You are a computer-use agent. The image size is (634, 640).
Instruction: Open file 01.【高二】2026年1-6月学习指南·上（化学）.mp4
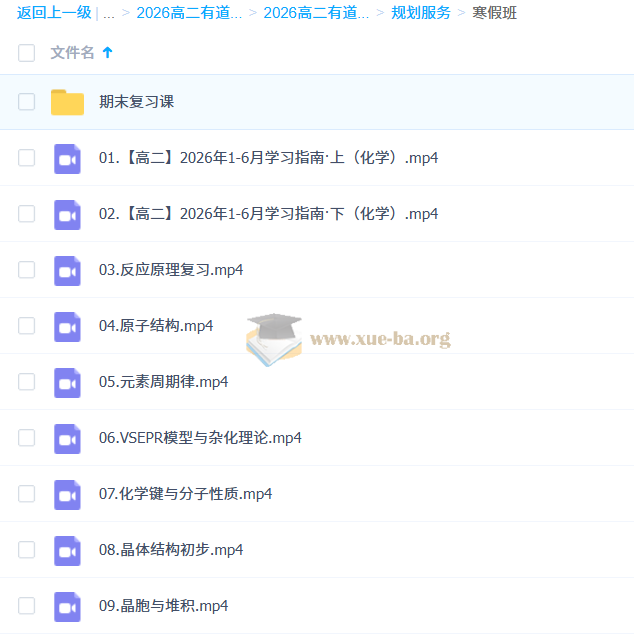(268, 158)
